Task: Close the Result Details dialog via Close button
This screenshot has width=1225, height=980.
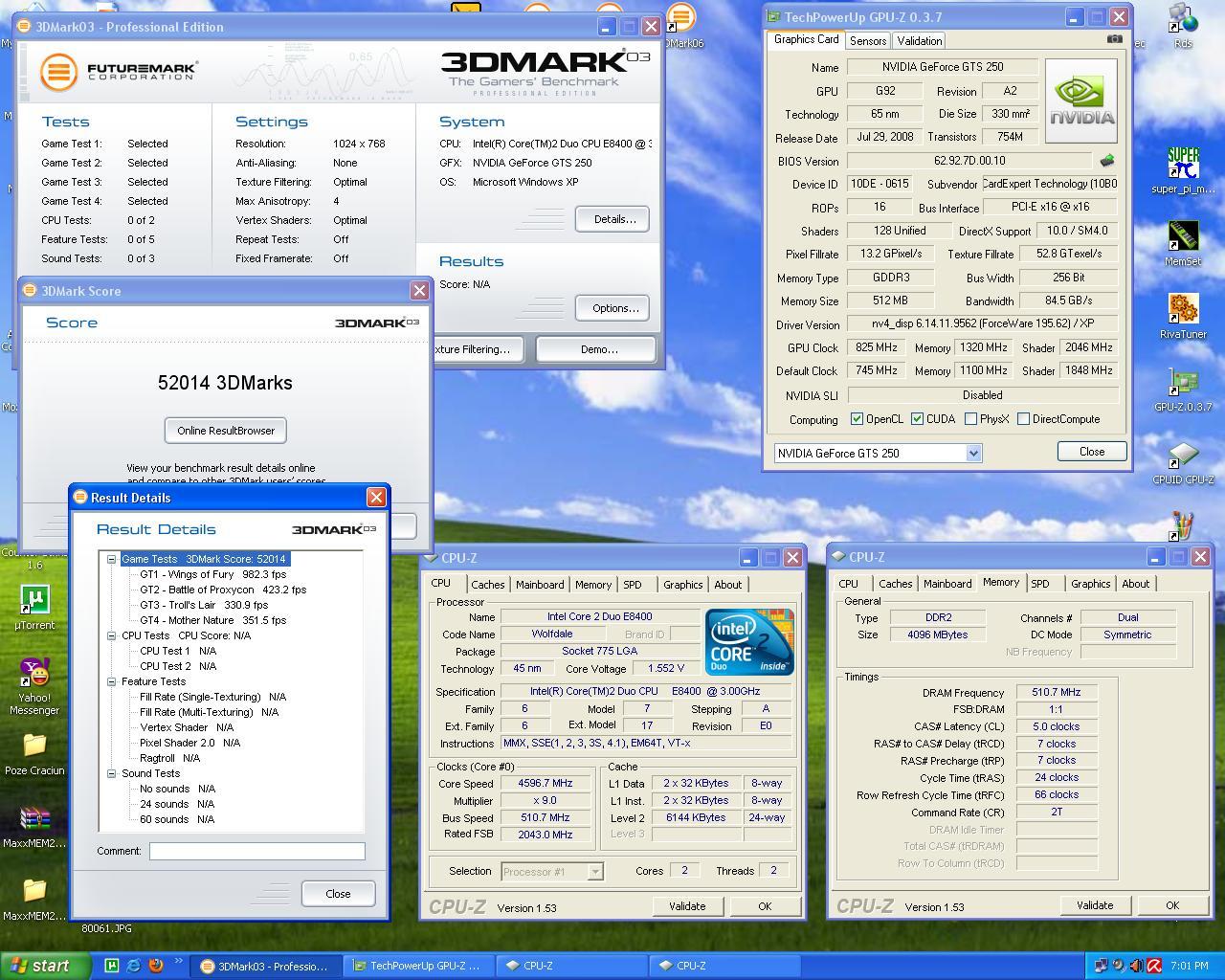Action: click(x=338, y=894)
